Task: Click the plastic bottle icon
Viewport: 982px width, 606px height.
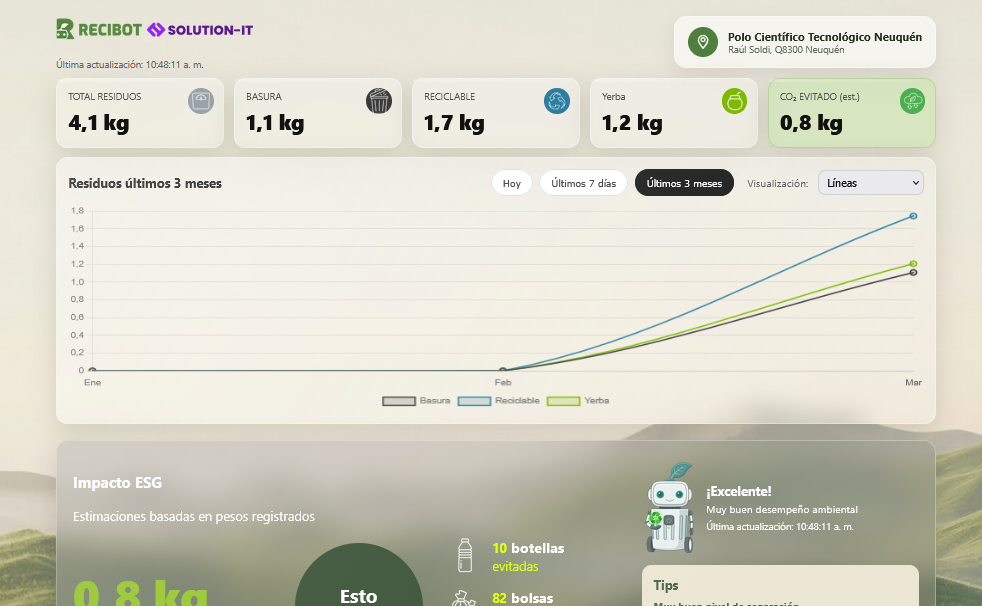Action: click(464, 555)
